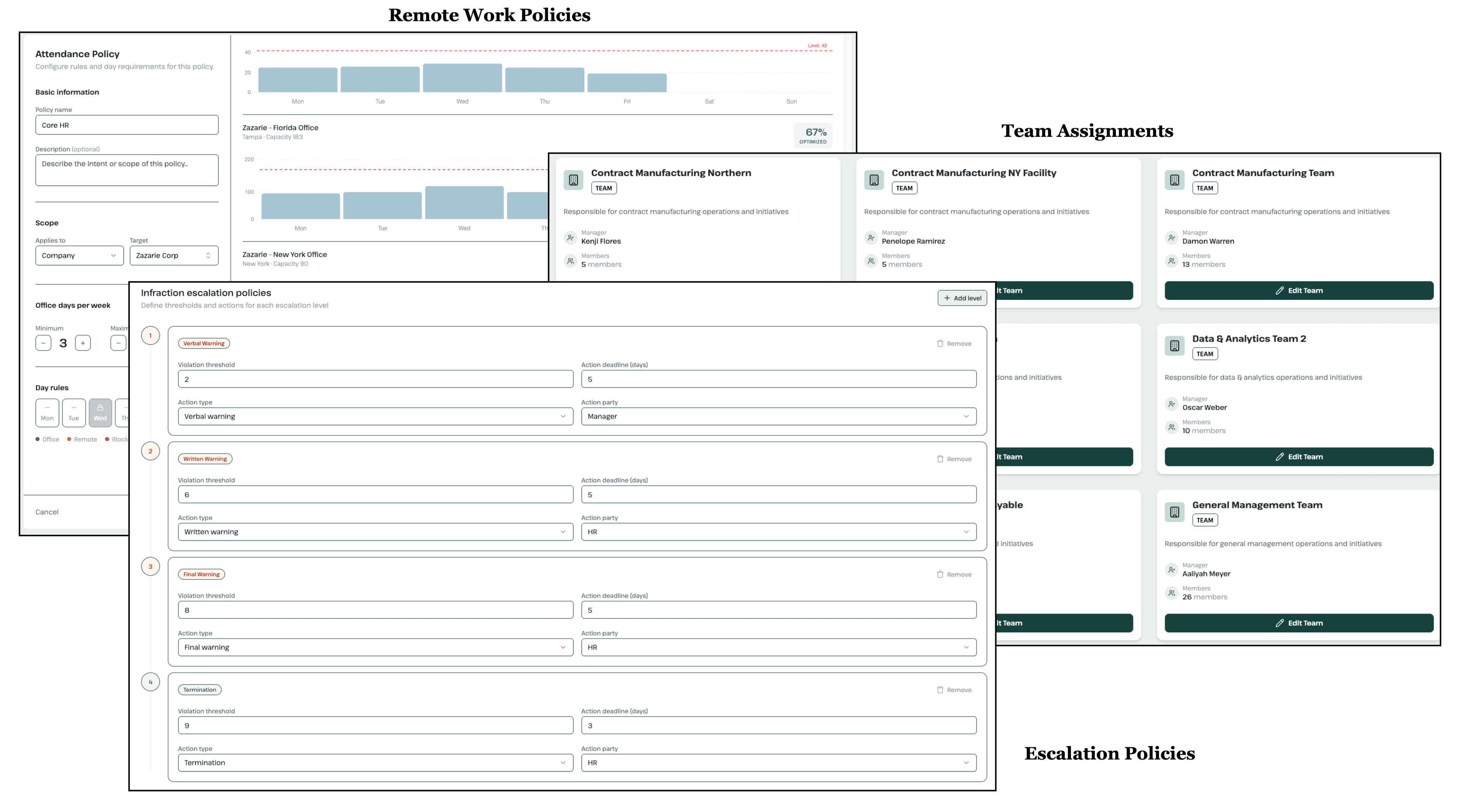
Task: Click building icon on General Management Team card
Action: click(x=1175, y=512)
